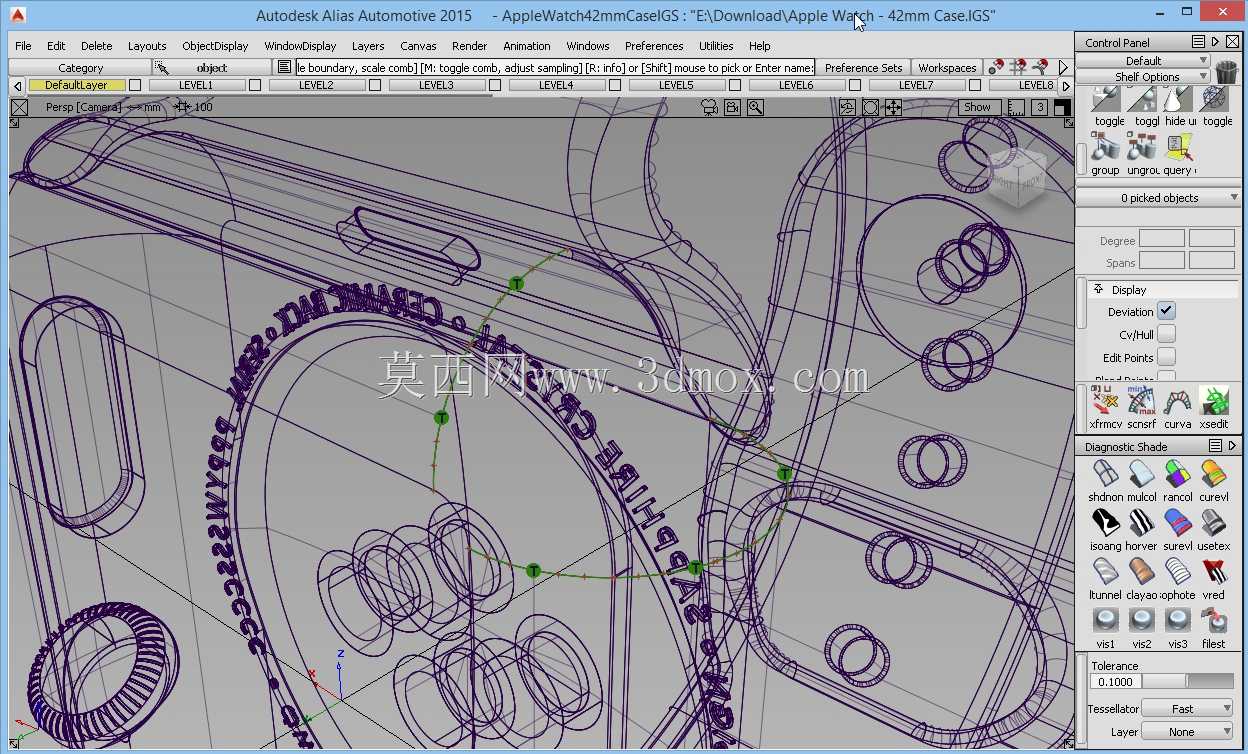The width and height of the screenshot is (1248, 754).
Task: Use the query edit shelf tool
Action: coord(1178,148)
